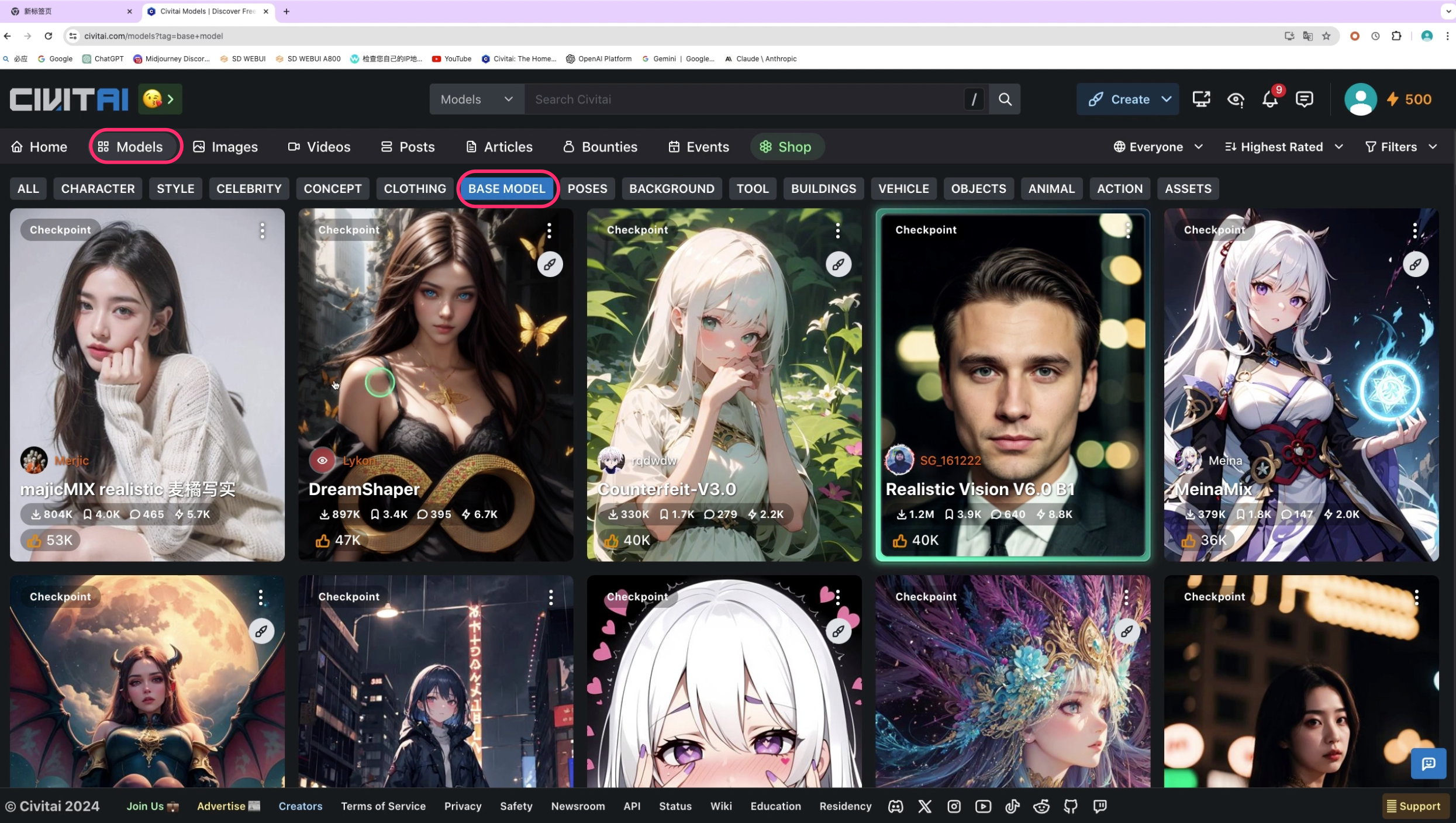Screen dimensions: 1456x823
Task: Expand the Create button dropdown
Action: tap(1167, 99)
